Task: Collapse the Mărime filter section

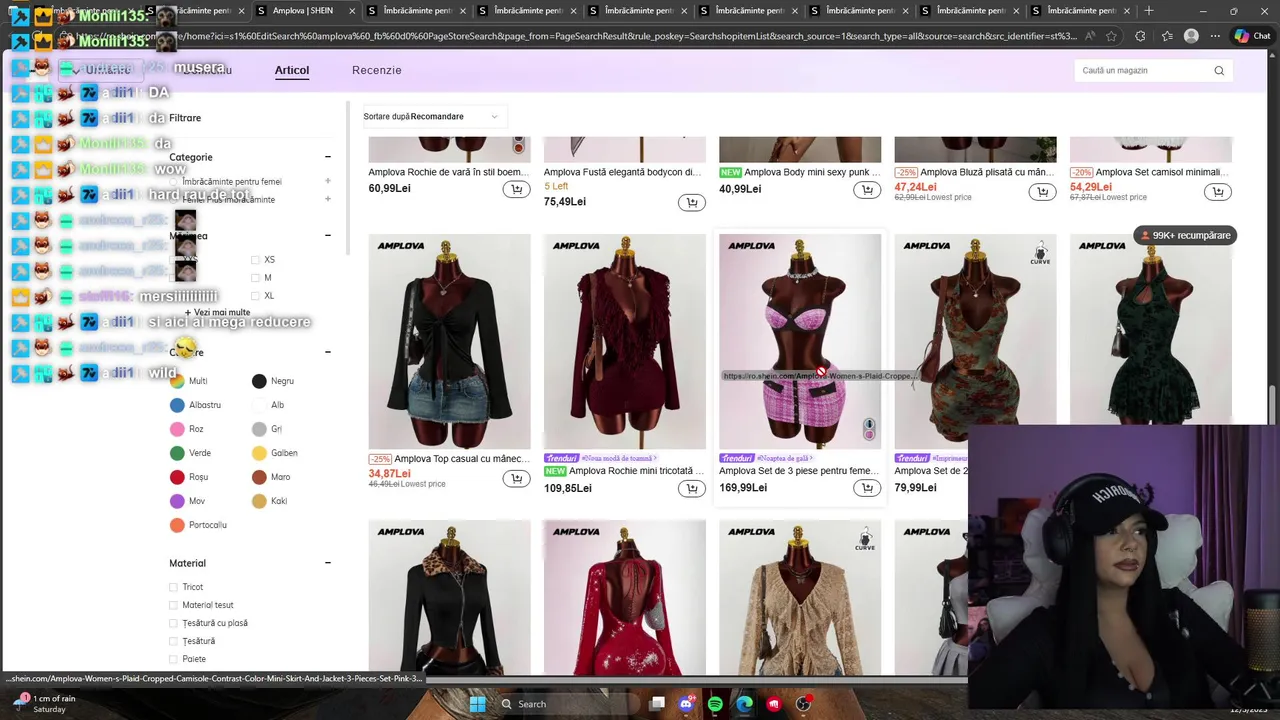Action: click(327, 235)
